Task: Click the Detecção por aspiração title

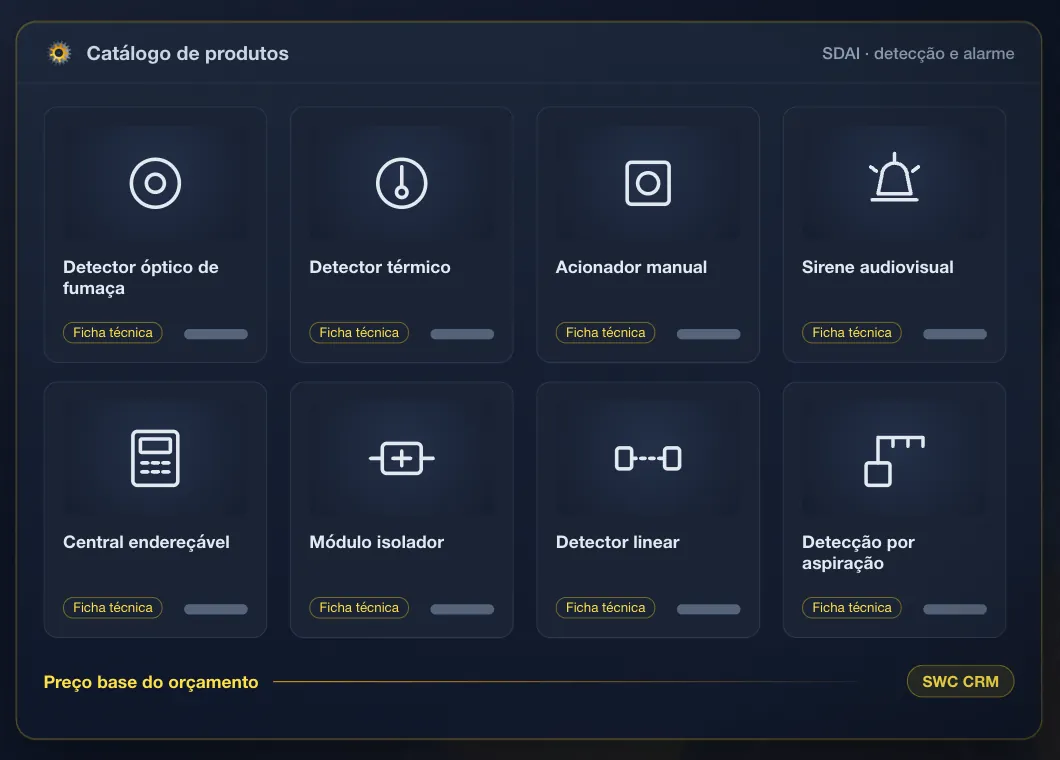Action: (x=858, y=552)
